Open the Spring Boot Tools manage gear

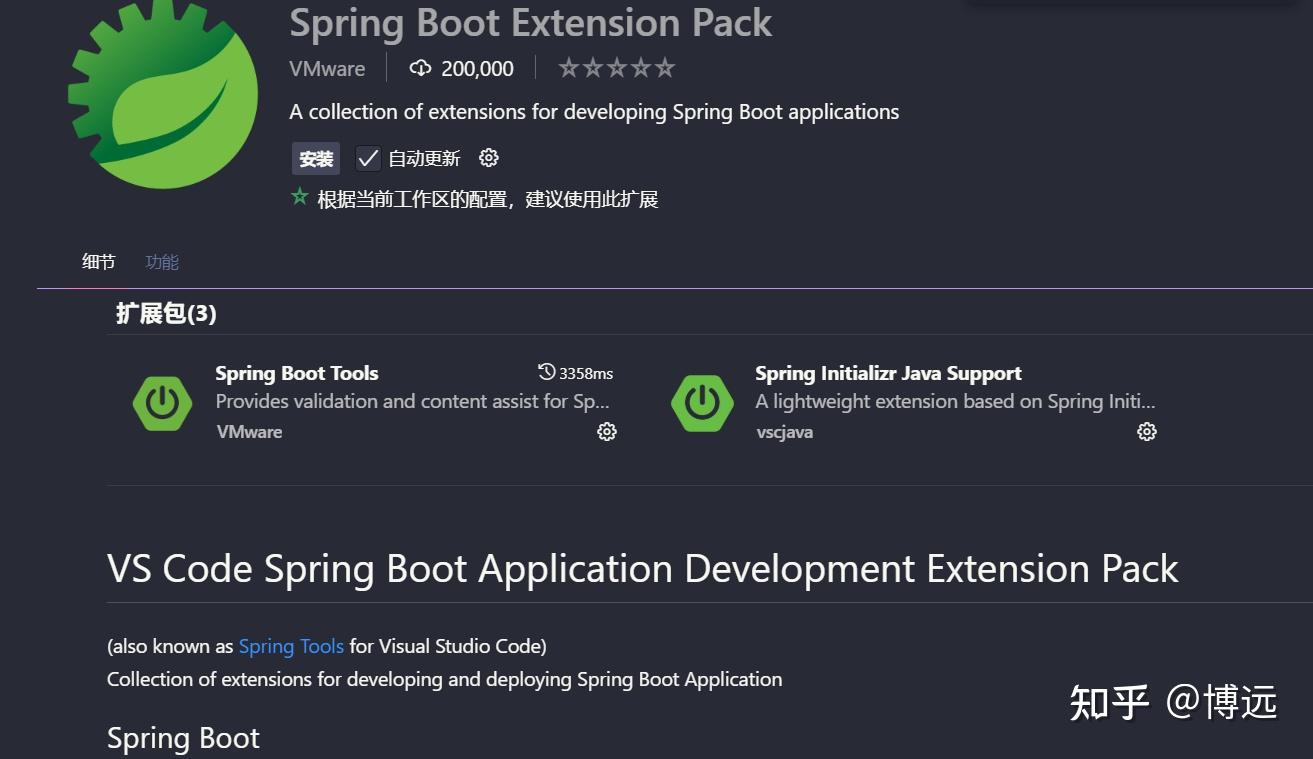coord(607,432)
